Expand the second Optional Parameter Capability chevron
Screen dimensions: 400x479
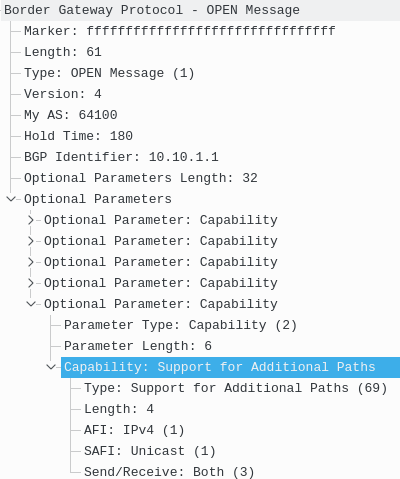(31, 241)
